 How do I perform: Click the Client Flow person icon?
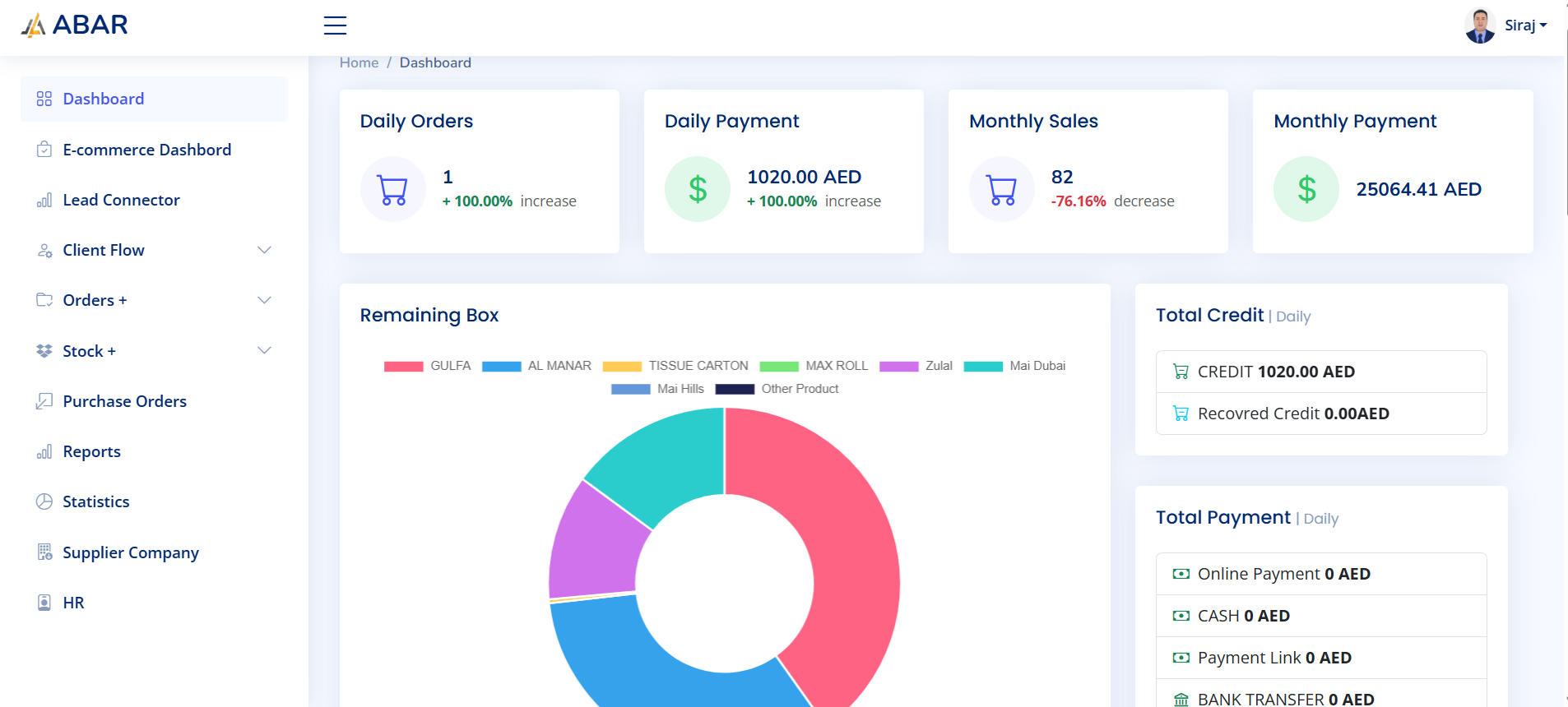[44, 250]
